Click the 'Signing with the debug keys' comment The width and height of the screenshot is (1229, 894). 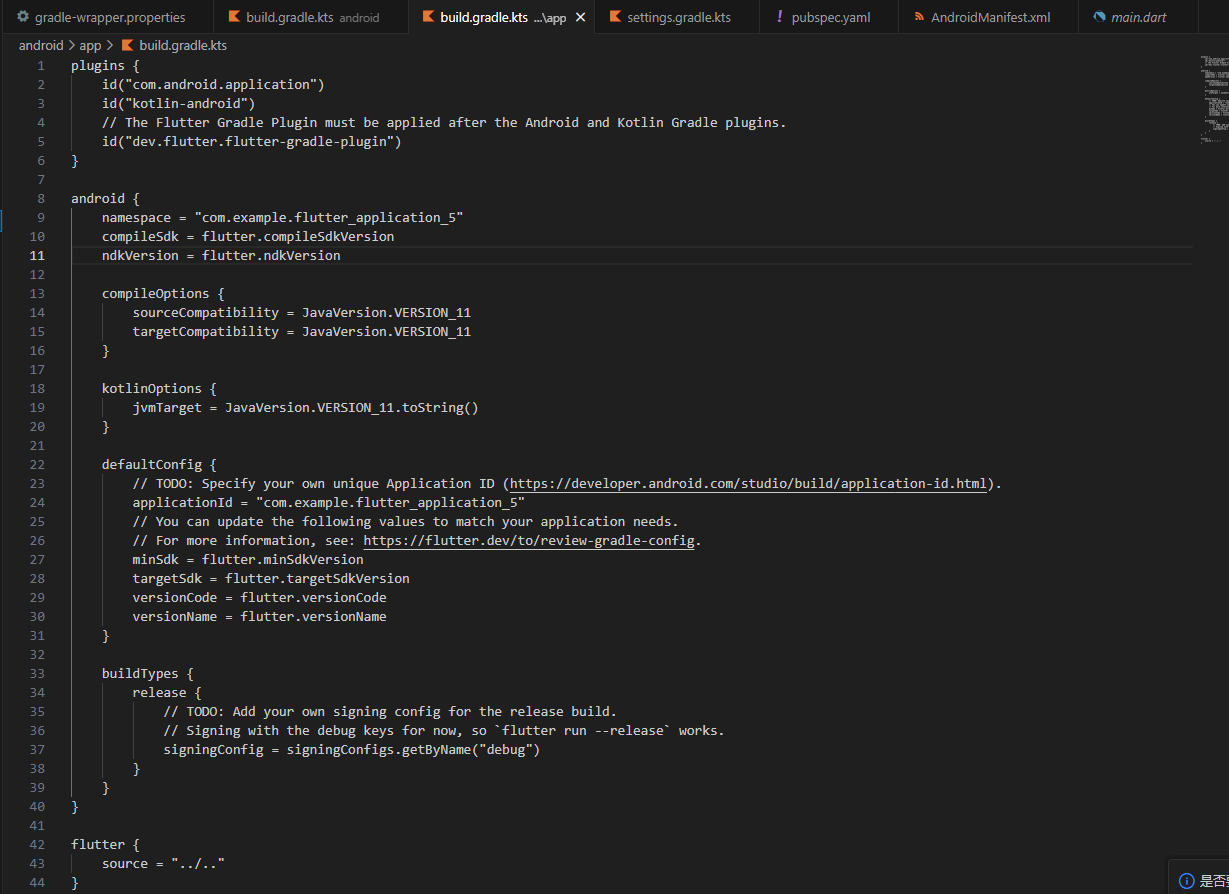[444, 731]
